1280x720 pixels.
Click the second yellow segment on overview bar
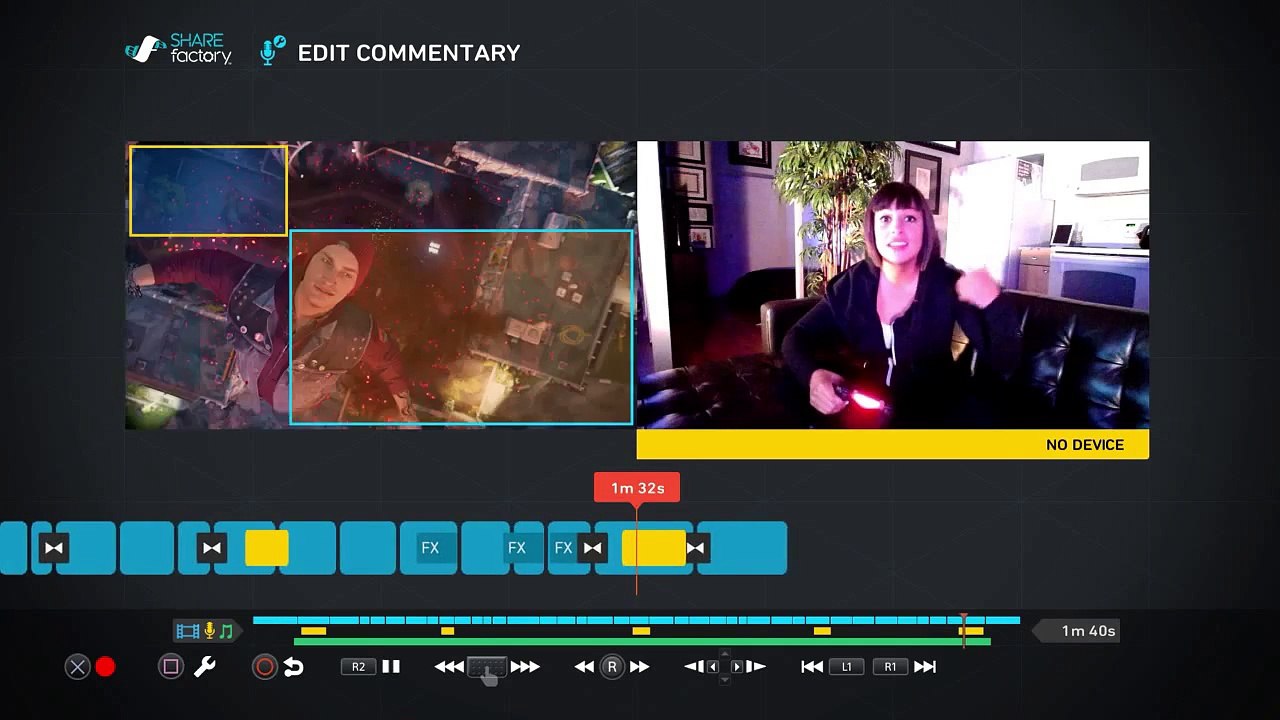pyautogui.click(x=447, y=631)
